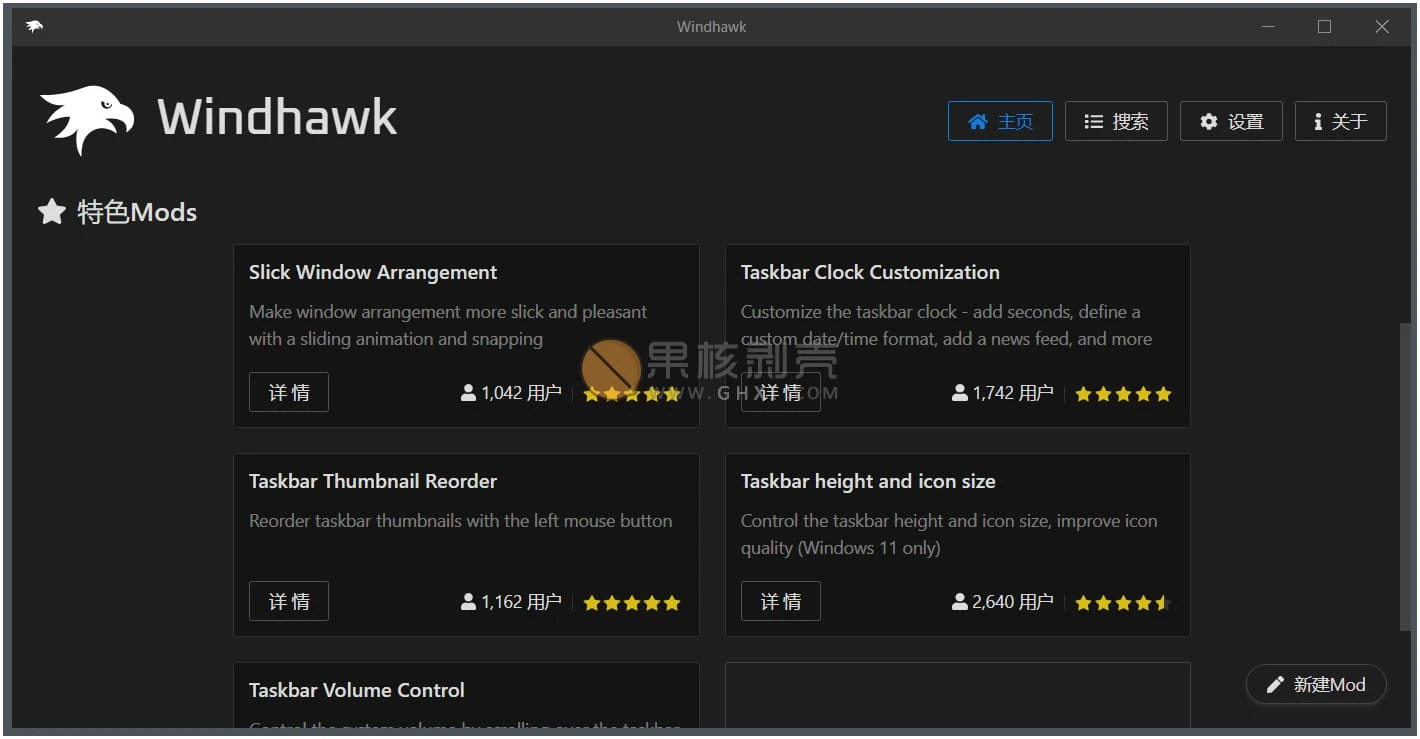Open 详情 for Taskbar Thumbnail Reorder
The image size is (1420, 739).
(289, 602)
